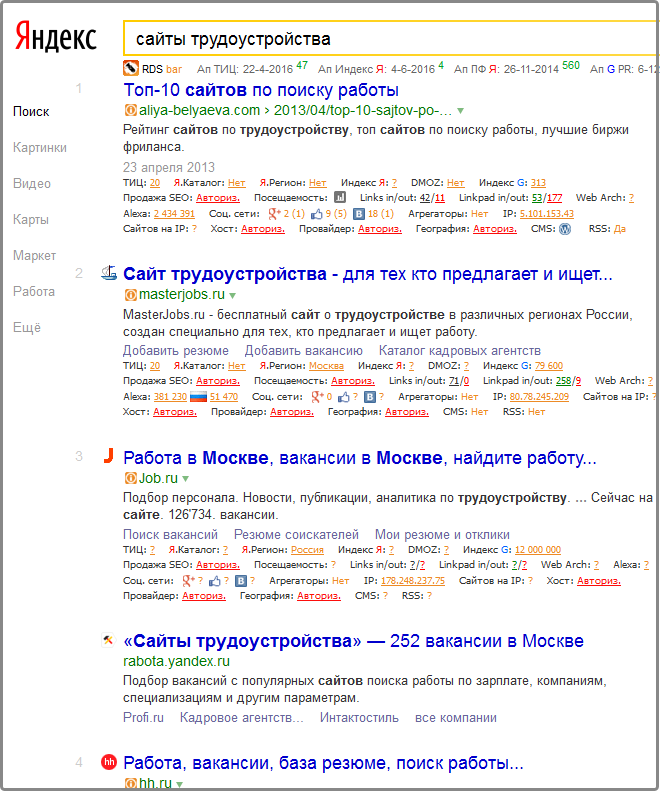Click the 'Кадровое агентств...' link under rabota.yandex.ru
The image size is (660, 791).
(241, 718)
